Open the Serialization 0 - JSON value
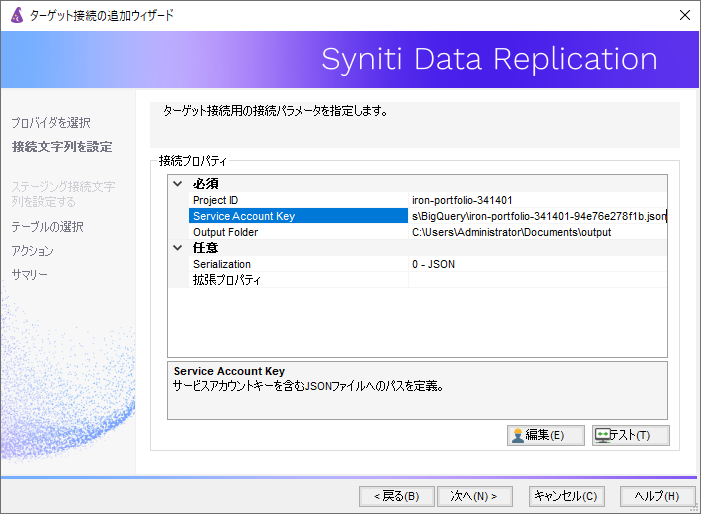Screen dimensions: 701x514 click(x=537, y=264)
